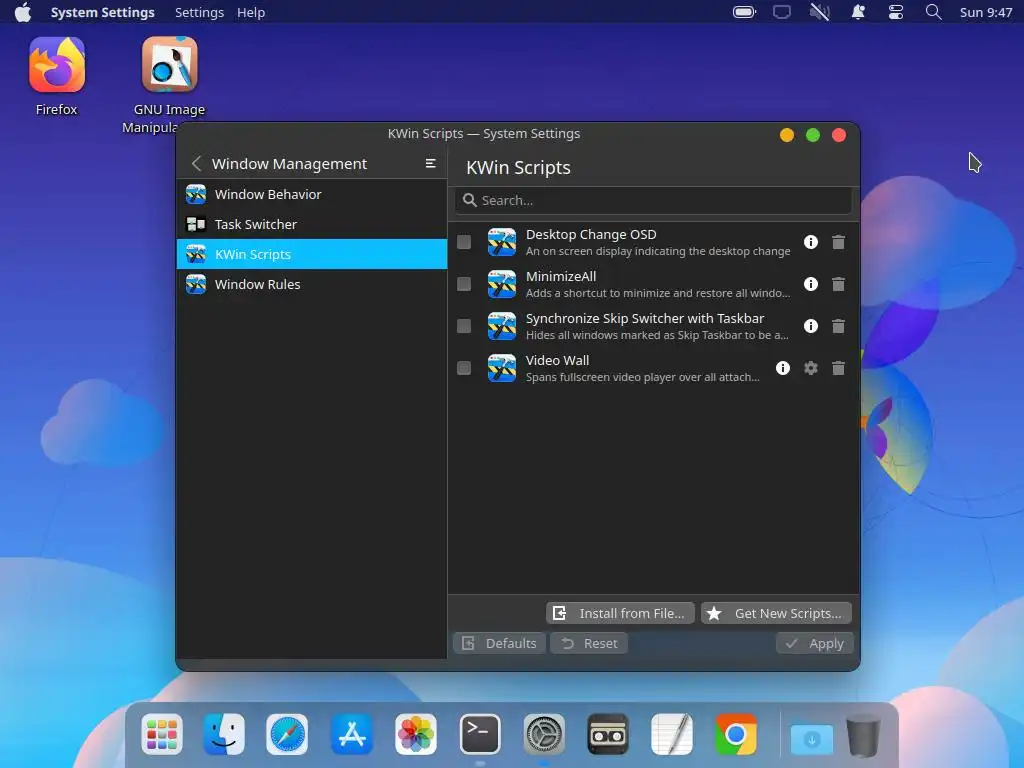Open App Store icon in dock
Viewport: 1024px width, 768px height.
pos(351,735)
